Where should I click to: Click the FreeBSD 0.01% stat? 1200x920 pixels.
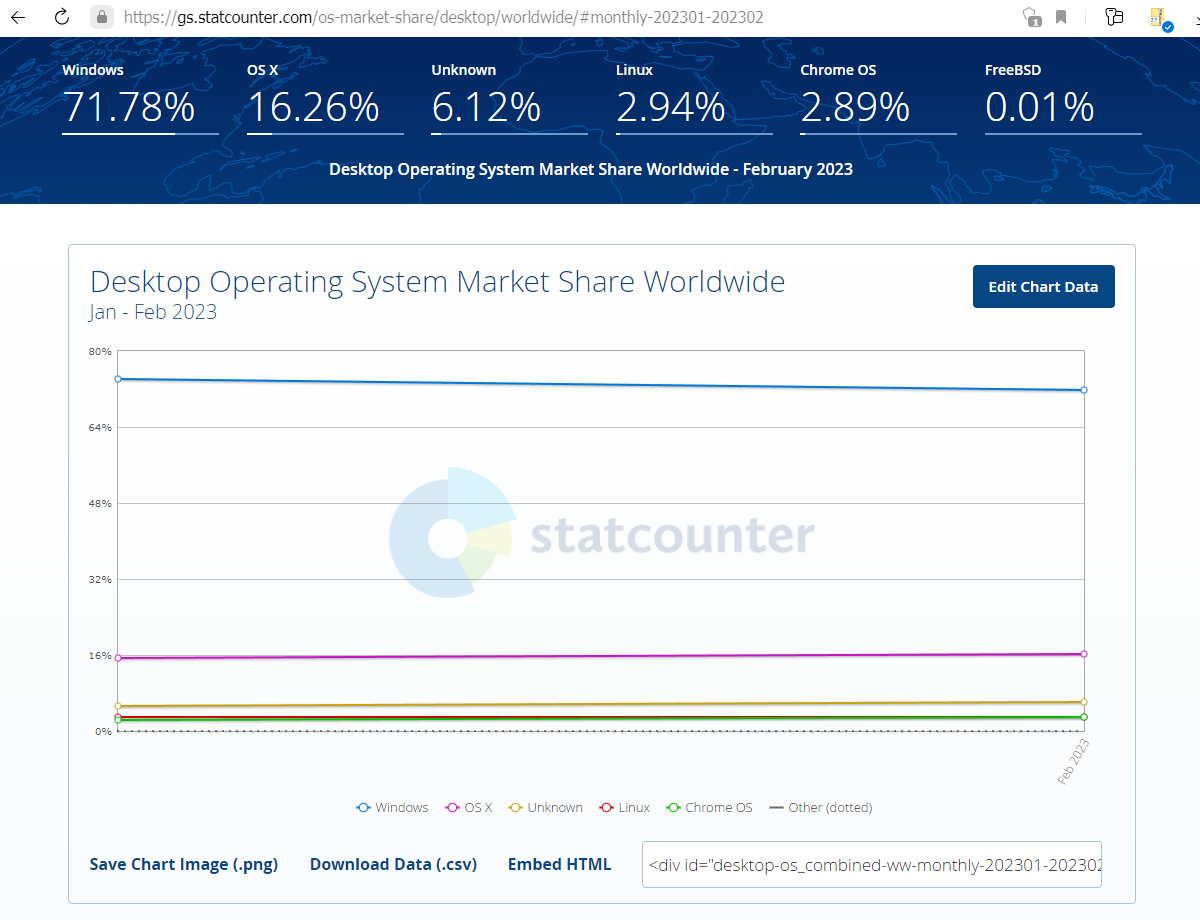pyautogui.click(x=1063, y=97)
